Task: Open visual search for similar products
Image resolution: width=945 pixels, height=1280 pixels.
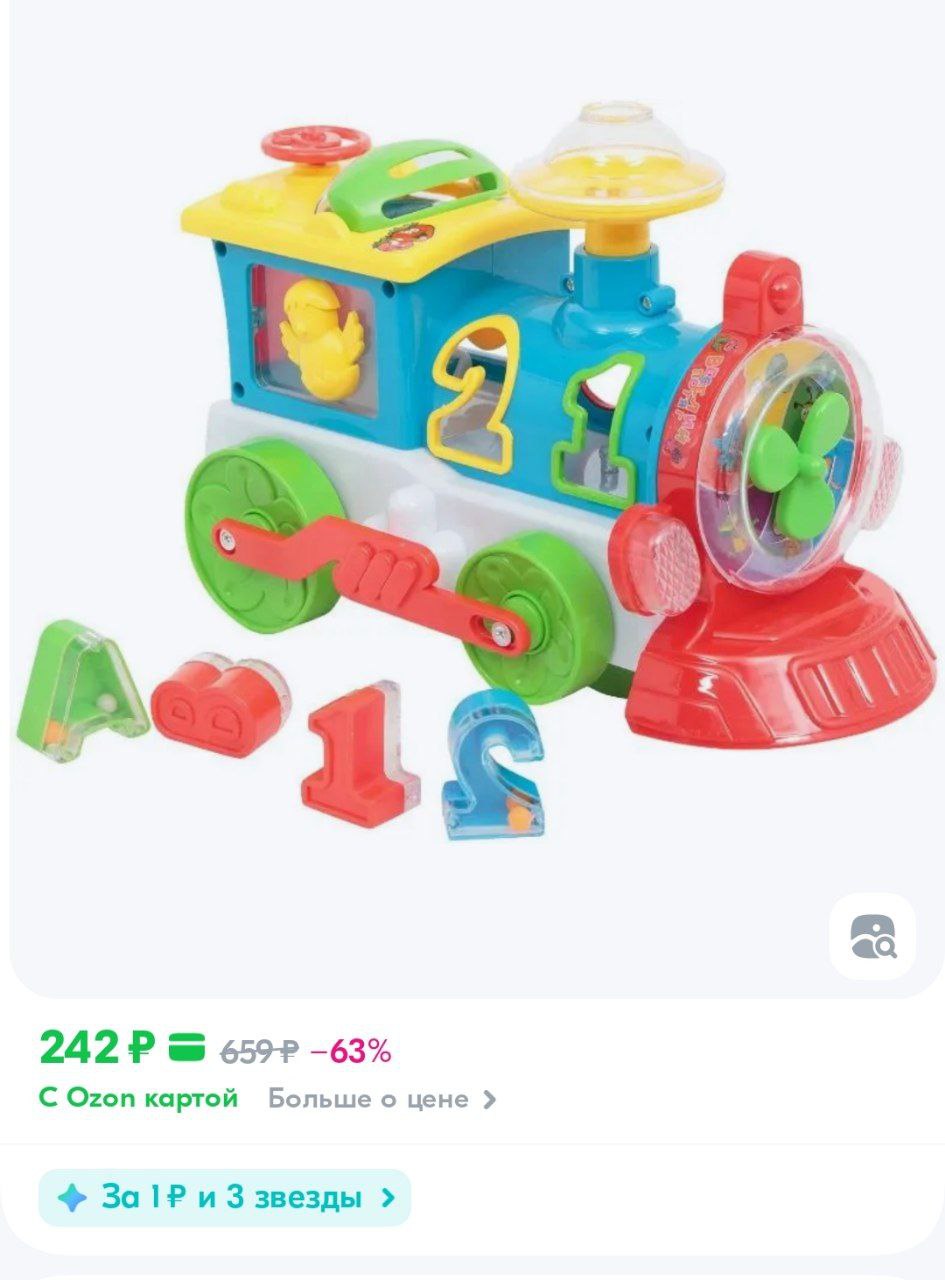Action: [872, 936]
